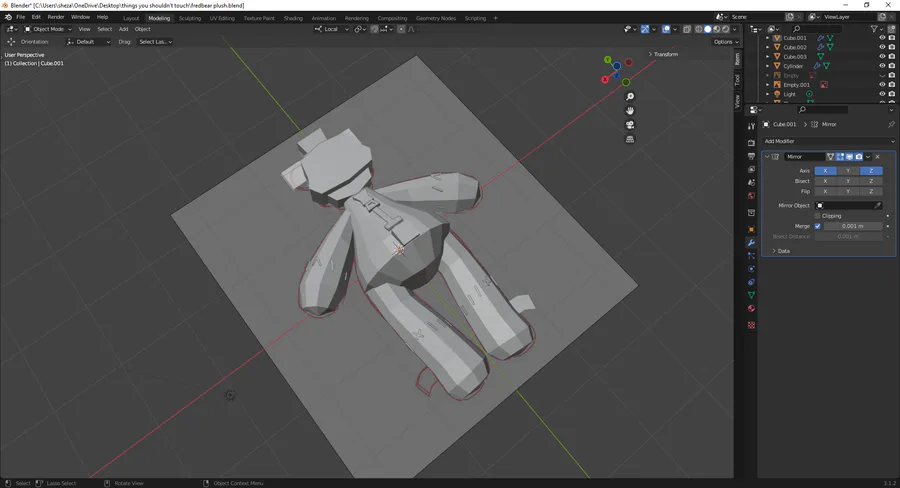Image resolution: width=900 pixels, height=488 pixels.
Task: Open the Scene properties tab icon
Action: [751, 183]
